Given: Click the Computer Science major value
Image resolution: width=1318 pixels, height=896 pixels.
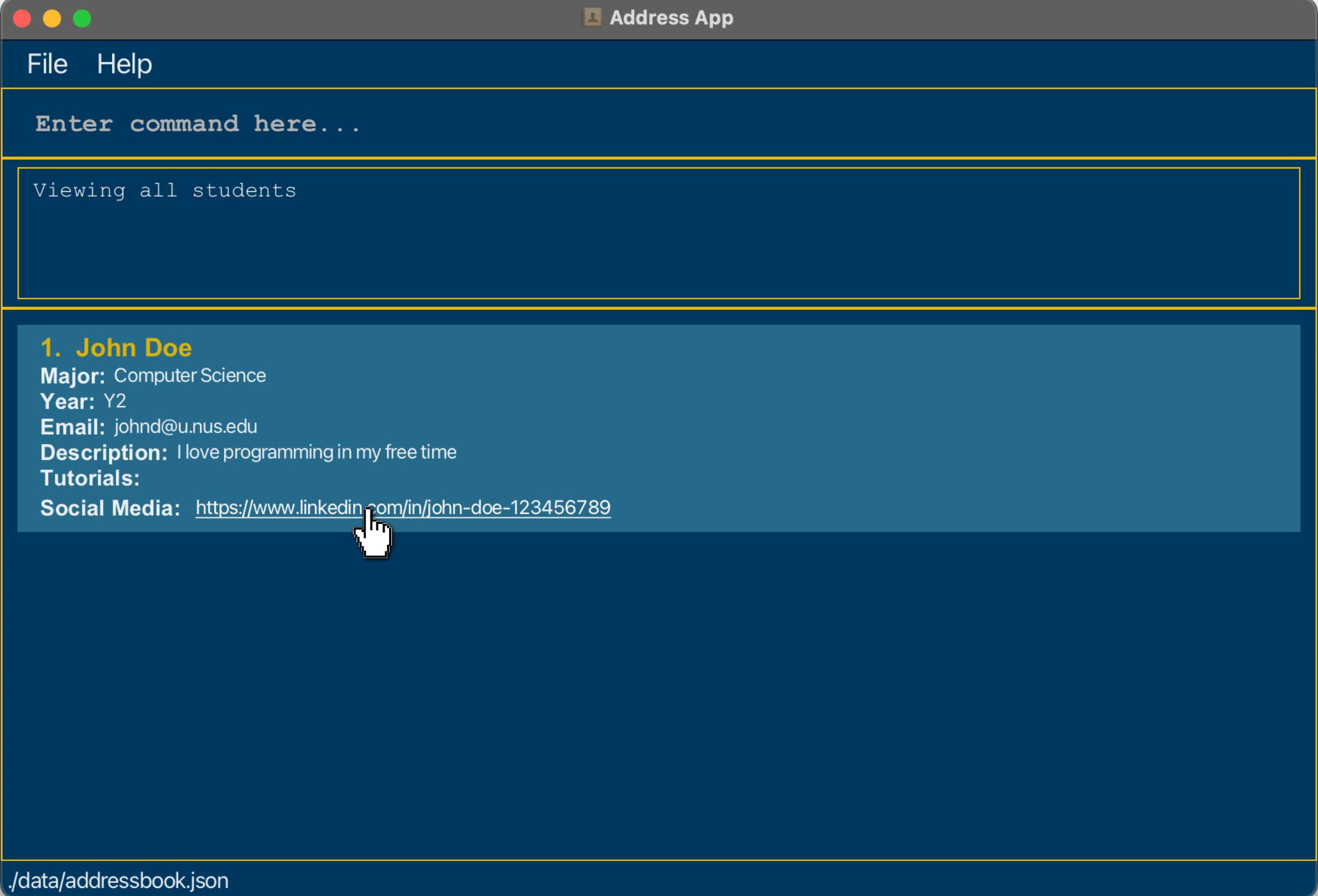Looking at the screenshot, I should (x=190, y=376).
